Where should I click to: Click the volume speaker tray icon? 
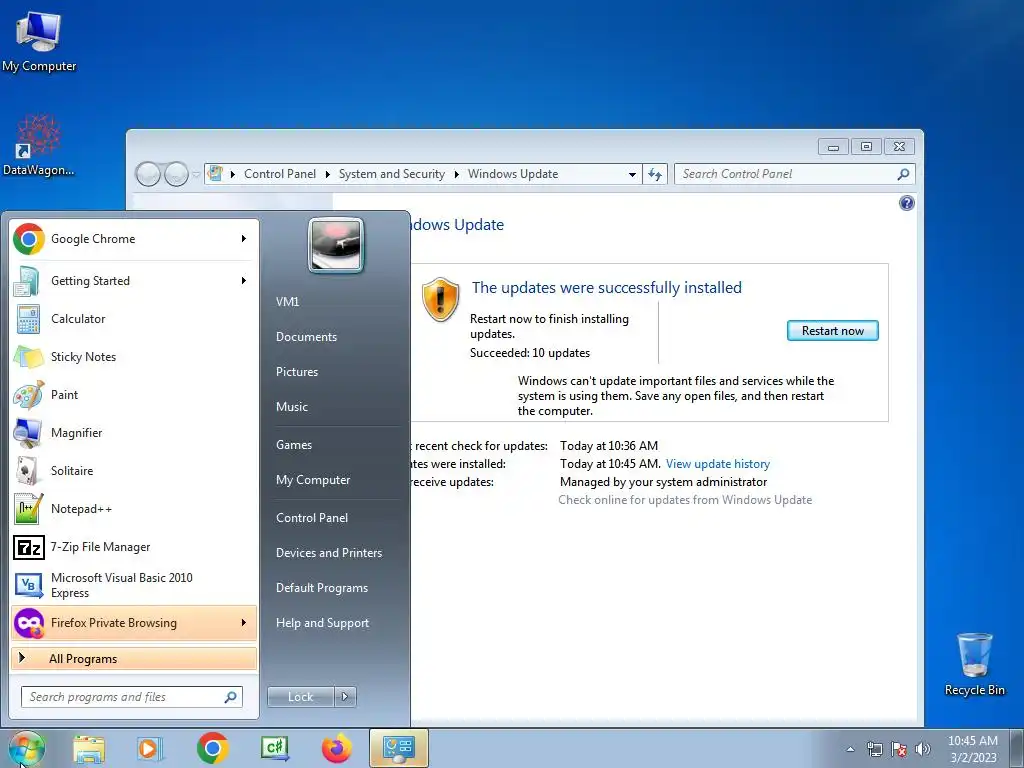pyautogui.click(x=922, y=749)
